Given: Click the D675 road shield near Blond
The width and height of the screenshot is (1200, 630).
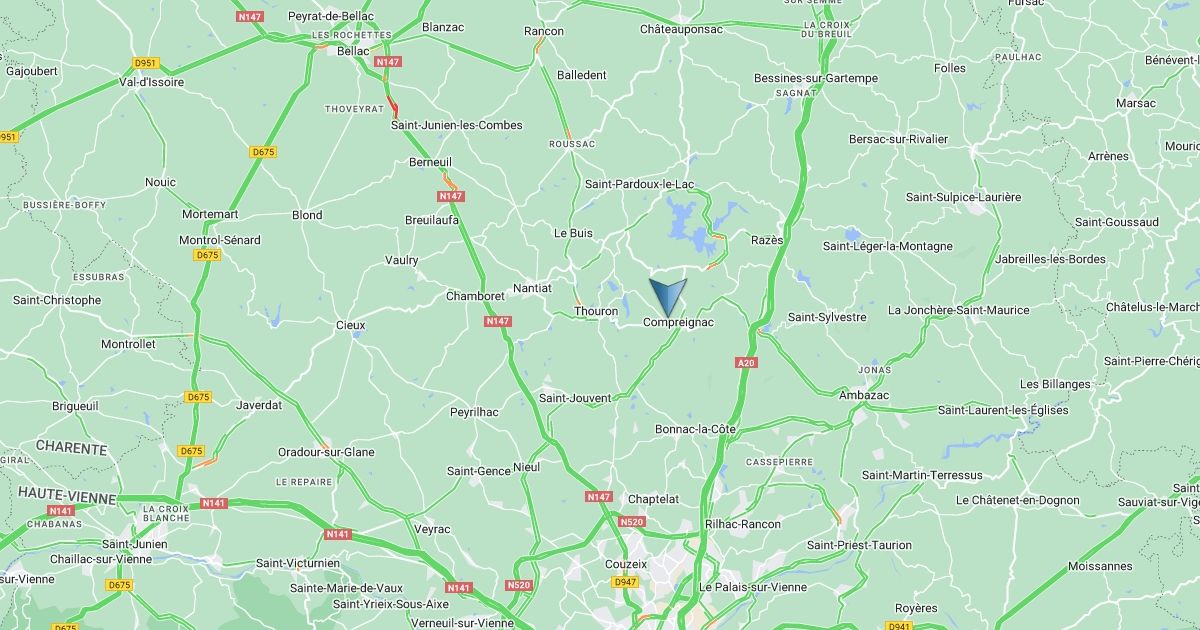Looking at the screenshot, I should pyautogui.click(x=264, y=152).
